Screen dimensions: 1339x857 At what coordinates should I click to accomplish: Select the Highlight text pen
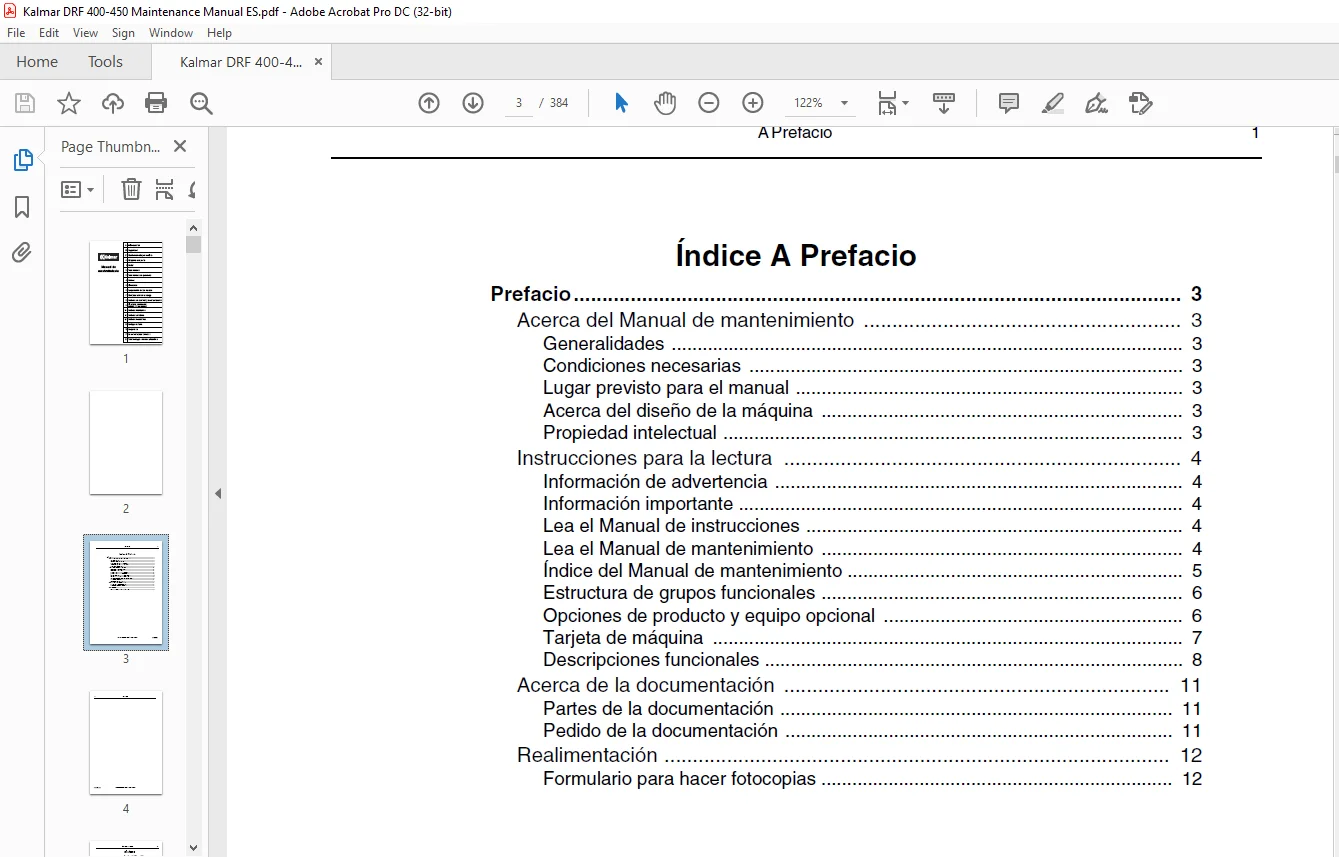pos(1053,103)
